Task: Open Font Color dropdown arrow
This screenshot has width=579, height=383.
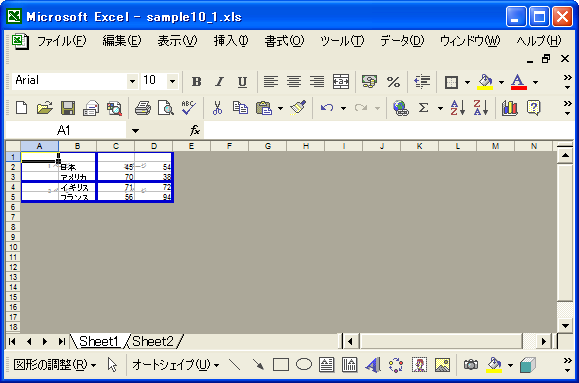Action: [x=535, y=82]
